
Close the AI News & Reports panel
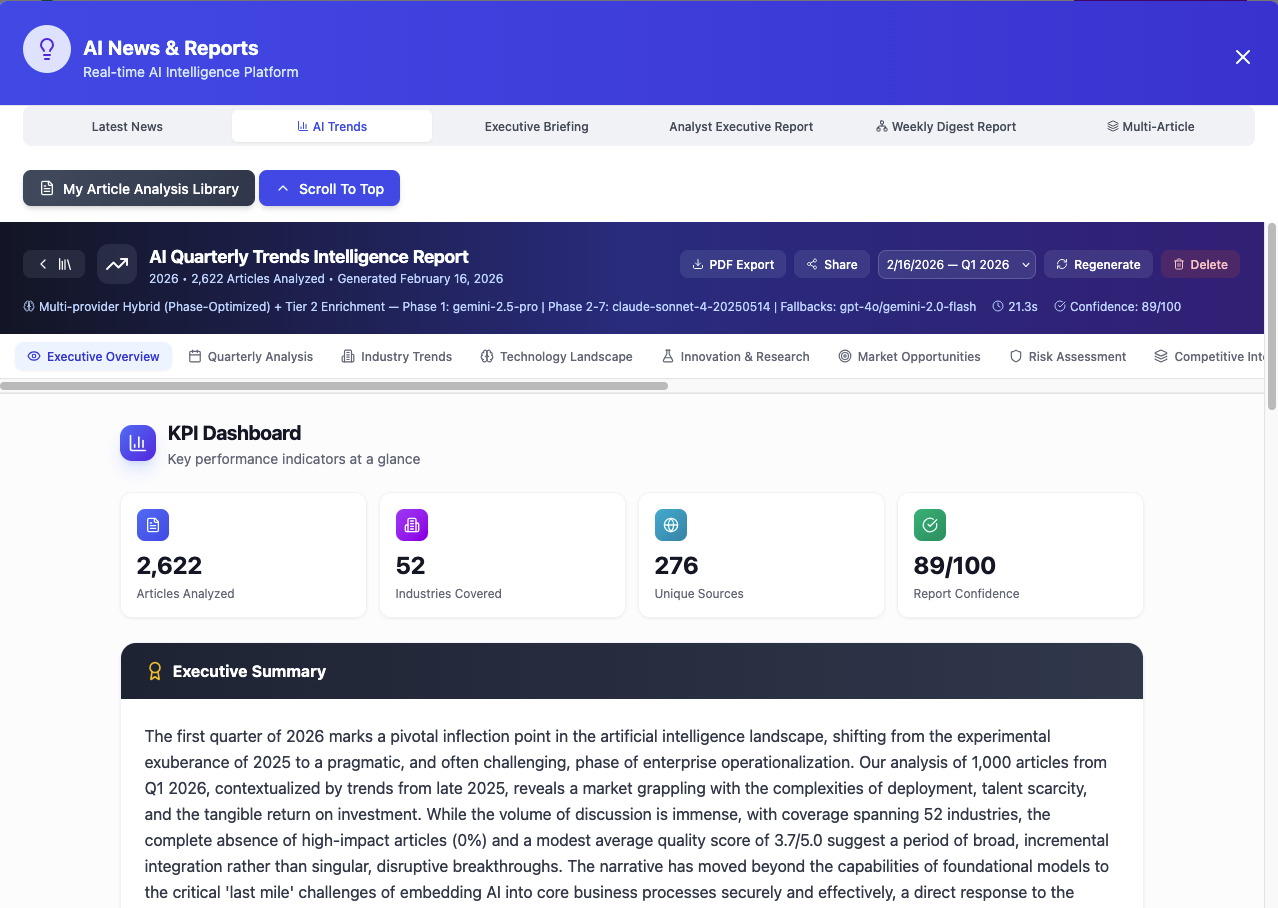(1243, 57)
